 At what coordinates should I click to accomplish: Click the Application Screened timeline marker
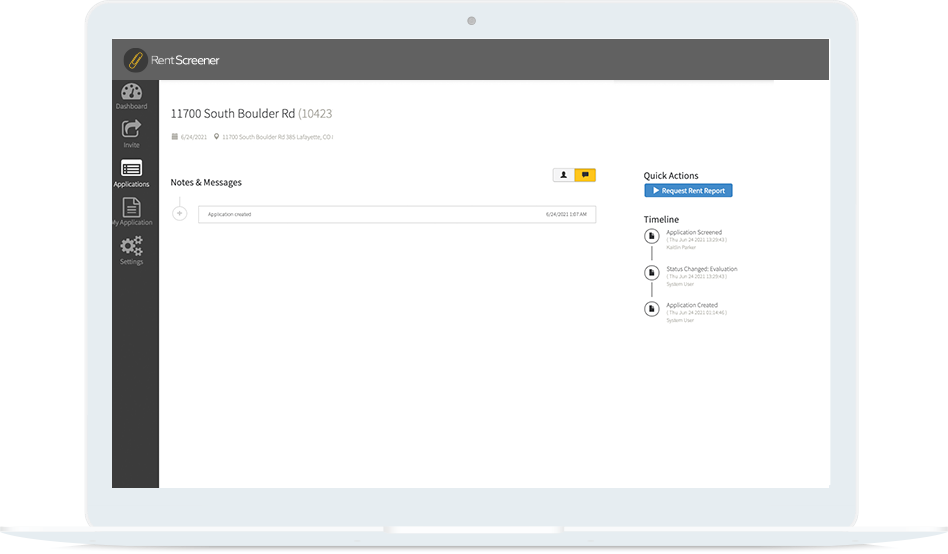(x=651, y=236)
